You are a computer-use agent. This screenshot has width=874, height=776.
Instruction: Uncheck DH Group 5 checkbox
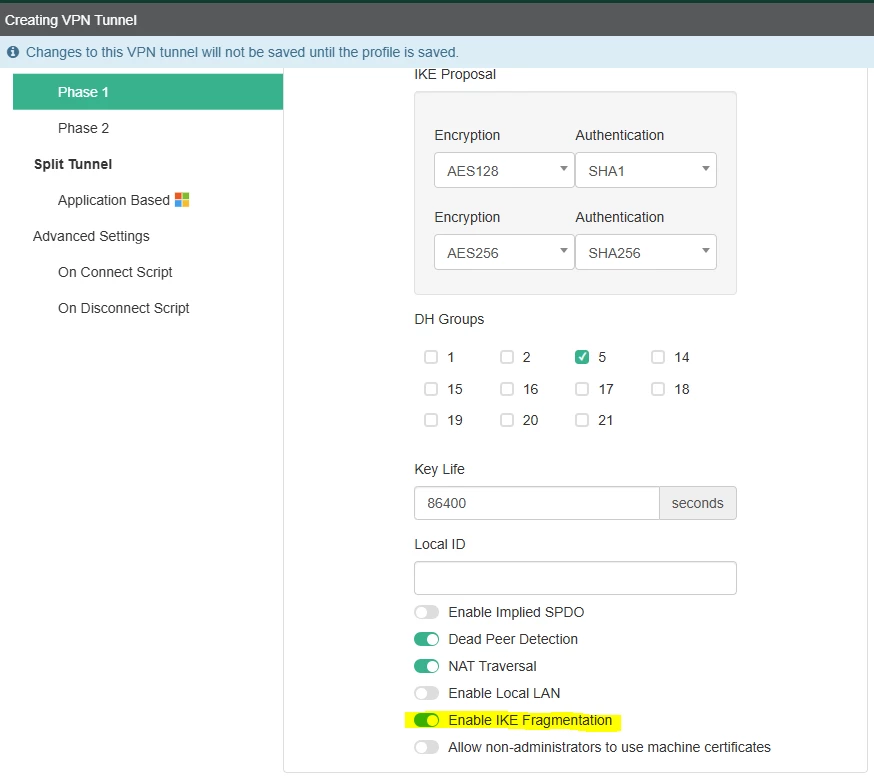pos(582,357)
